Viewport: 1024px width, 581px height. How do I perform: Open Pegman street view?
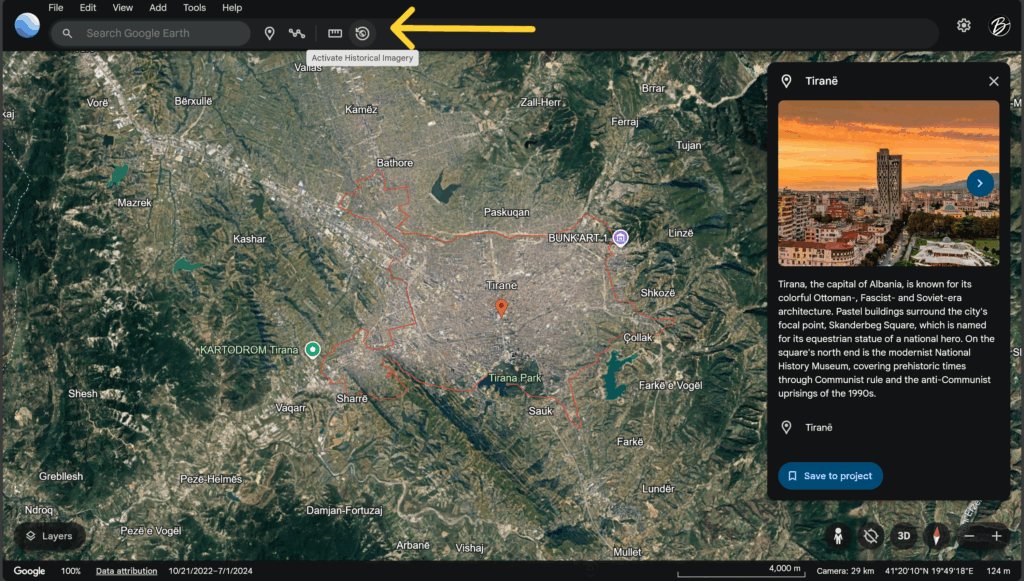[x=838, y=536]
